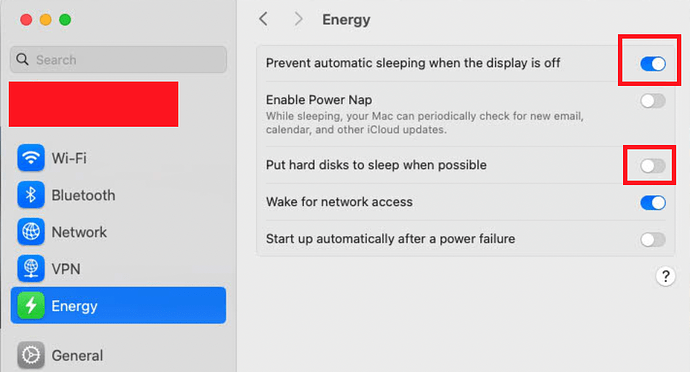690x372 pixels.
Task: Open help with the question mark button
Action: [x=665, y=276]
